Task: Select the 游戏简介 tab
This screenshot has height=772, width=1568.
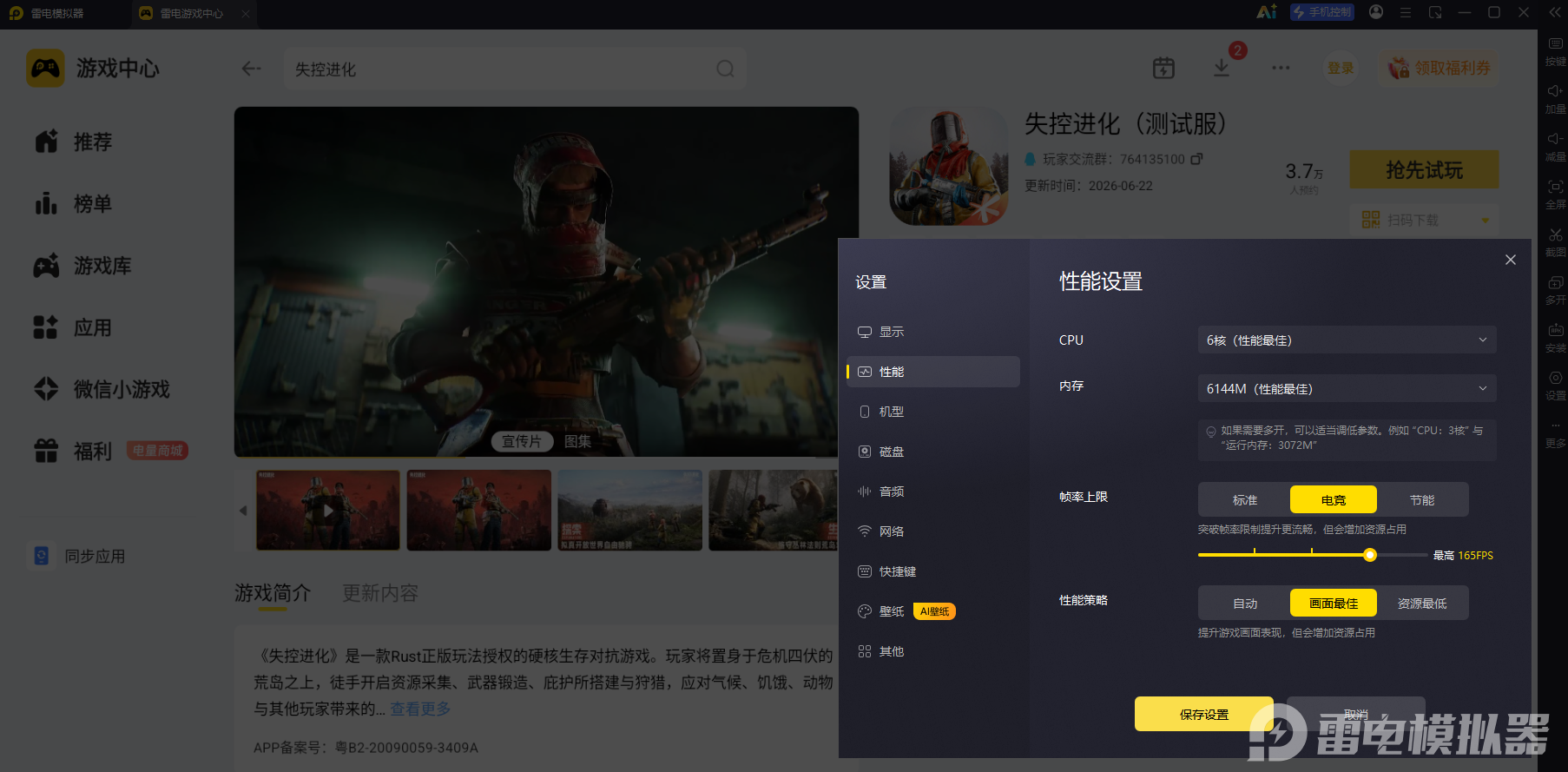Action: [273, 593]
